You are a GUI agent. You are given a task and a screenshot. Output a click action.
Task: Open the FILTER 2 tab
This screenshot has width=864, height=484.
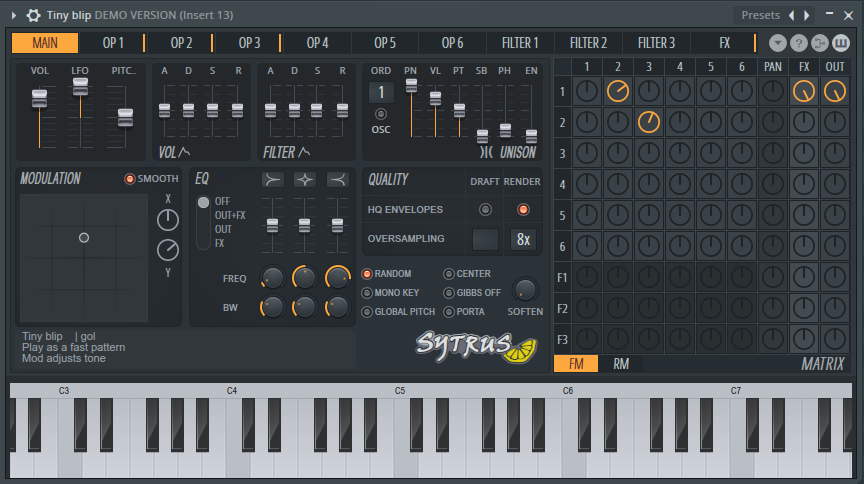[588, 42]
